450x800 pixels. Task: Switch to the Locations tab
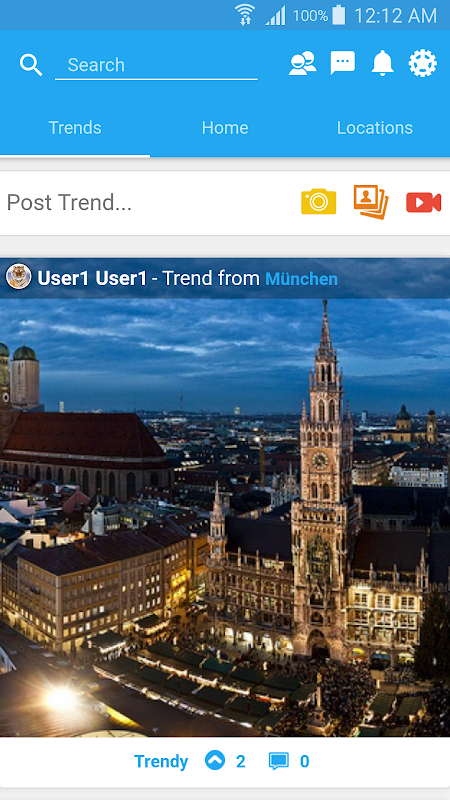(375, 128)
